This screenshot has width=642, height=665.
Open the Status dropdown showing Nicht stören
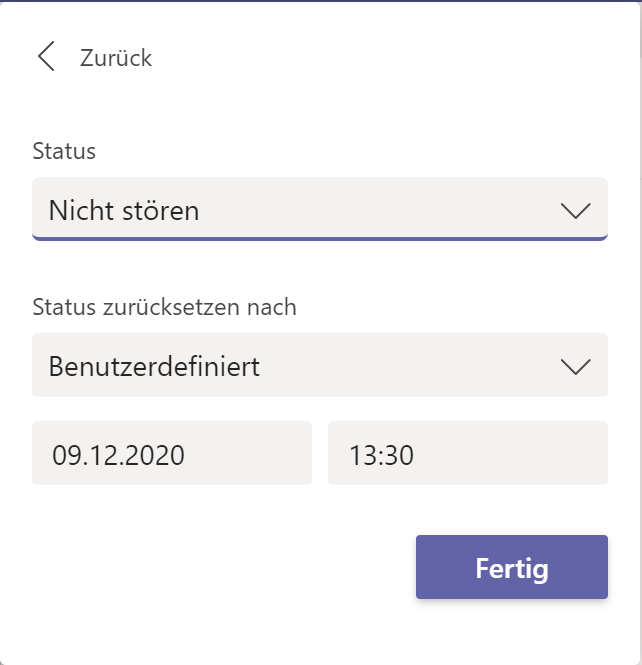pyautogui.click(x=320, y=209)
